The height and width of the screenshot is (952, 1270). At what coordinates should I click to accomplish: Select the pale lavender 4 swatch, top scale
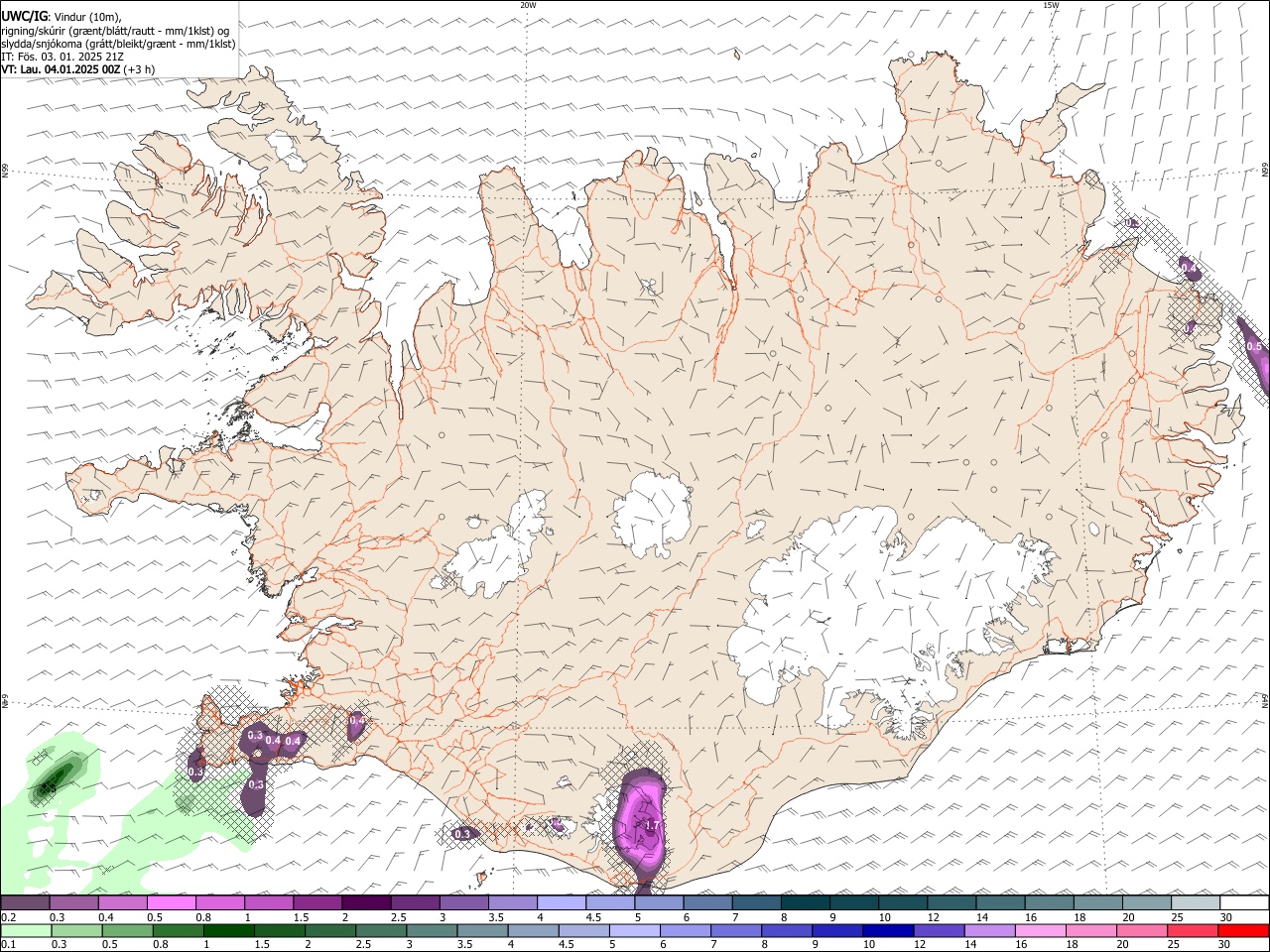[x=562, y=902]
